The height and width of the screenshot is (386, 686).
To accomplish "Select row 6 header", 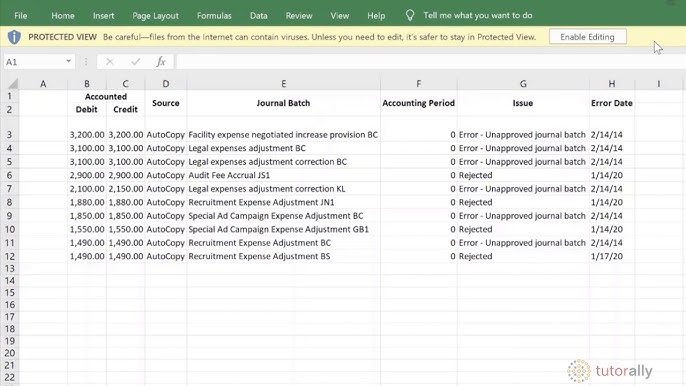I will (9, 175).
